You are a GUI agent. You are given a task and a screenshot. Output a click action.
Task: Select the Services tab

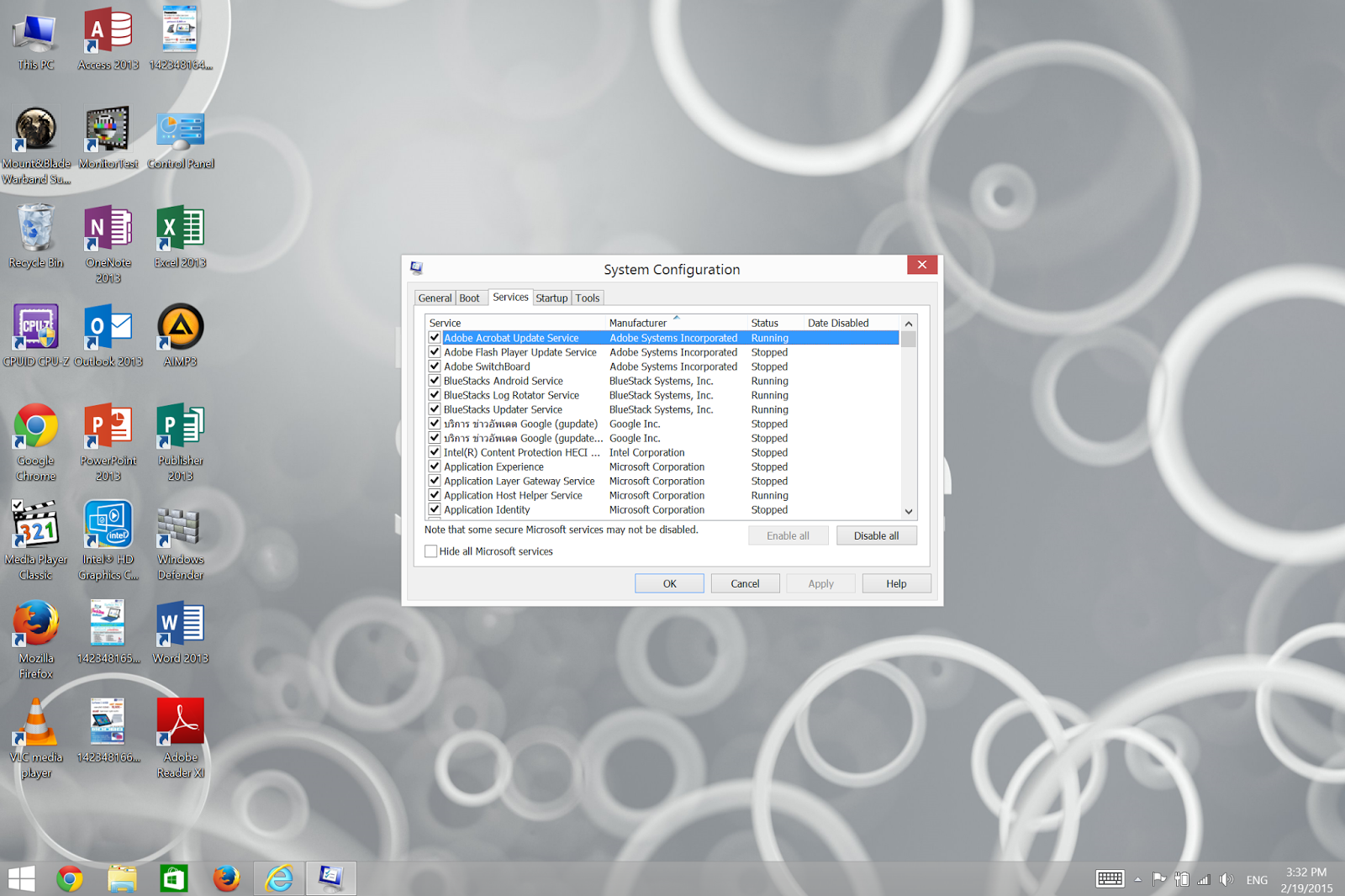[x=510, y=298]
